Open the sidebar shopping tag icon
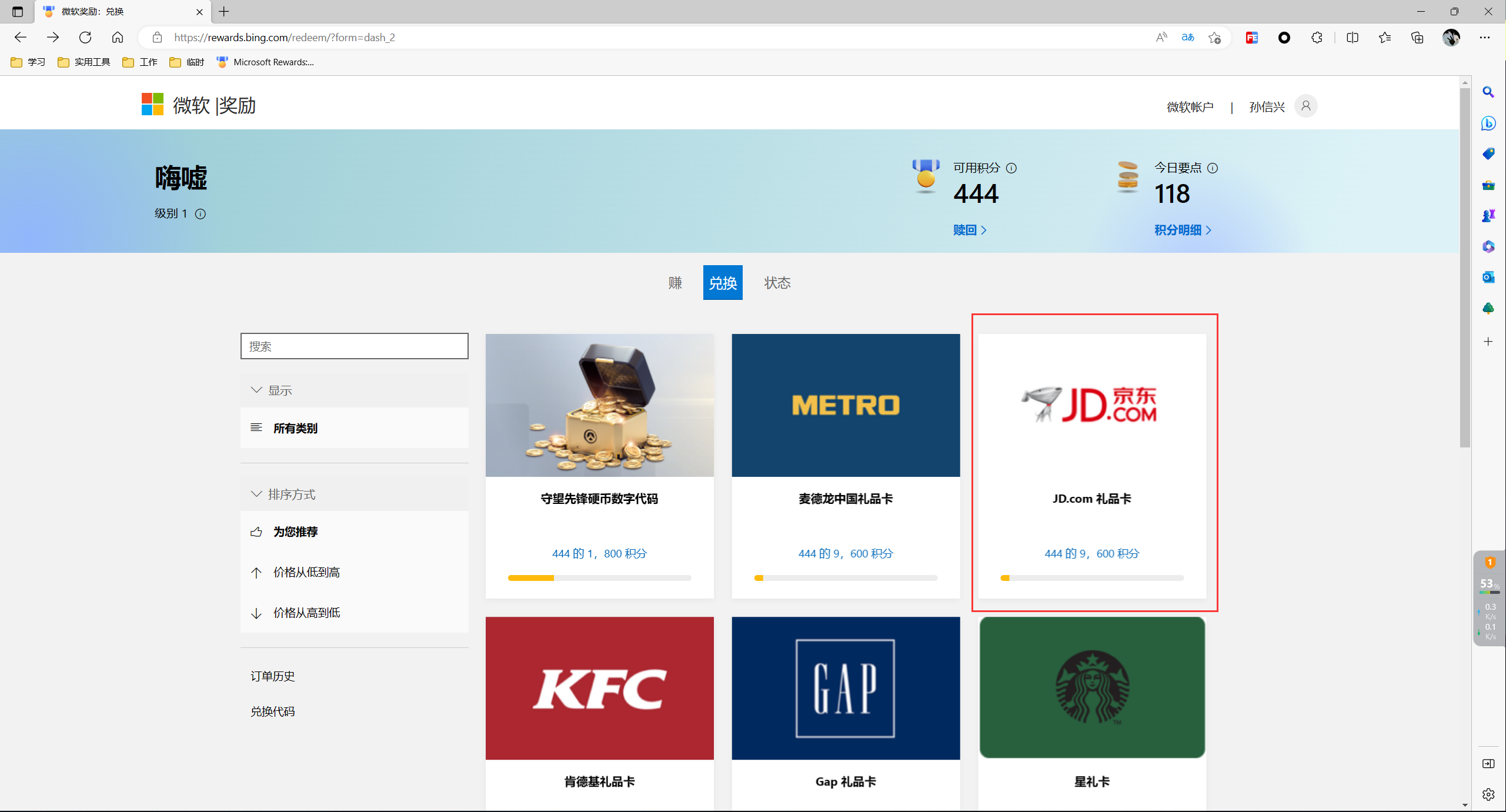This screenshot has width=1506, height=812. coord(1488,154)
